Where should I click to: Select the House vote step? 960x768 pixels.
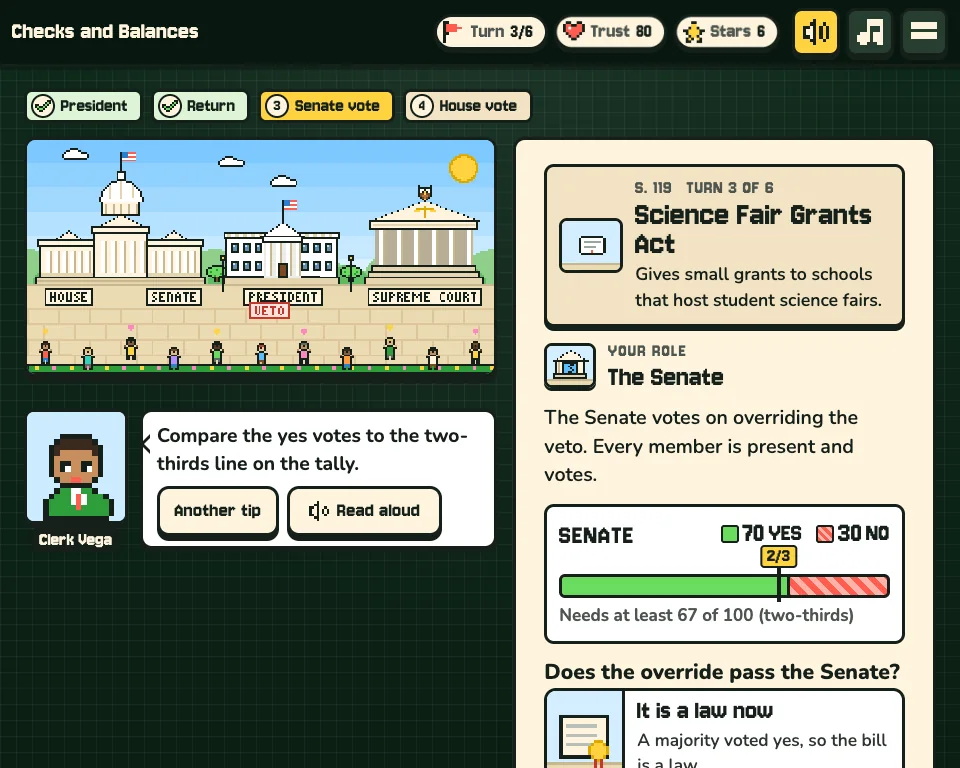(x=468, y=106)
